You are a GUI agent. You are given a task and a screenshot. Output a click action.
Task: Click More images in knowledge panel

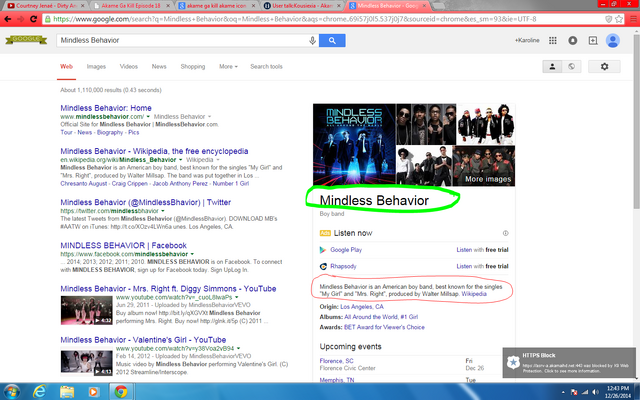488,179
